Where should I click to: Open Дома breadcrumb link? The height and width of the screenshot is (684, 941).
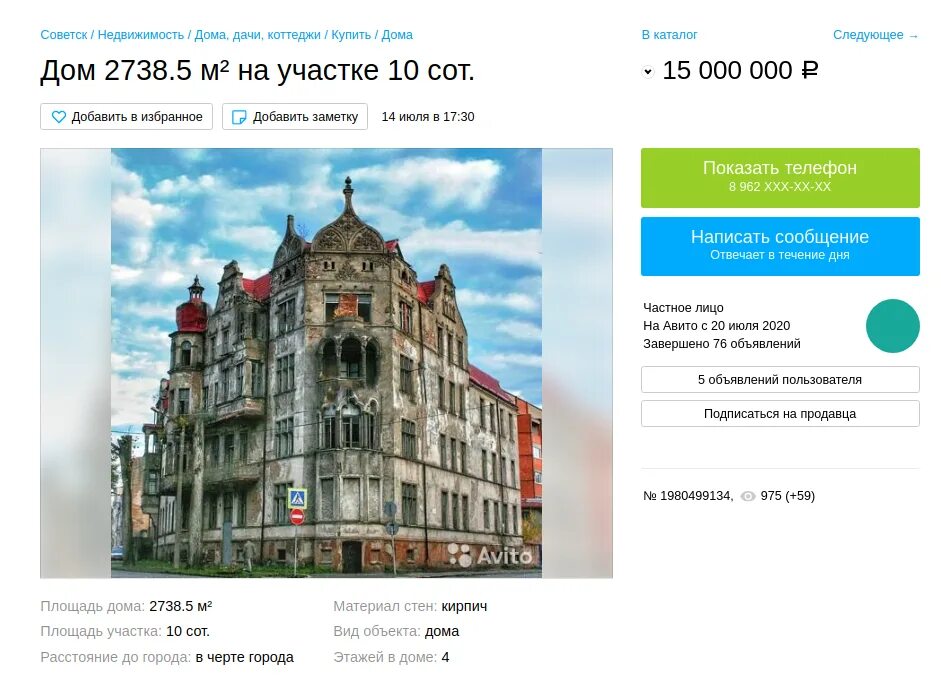click(x=397, y=35)
